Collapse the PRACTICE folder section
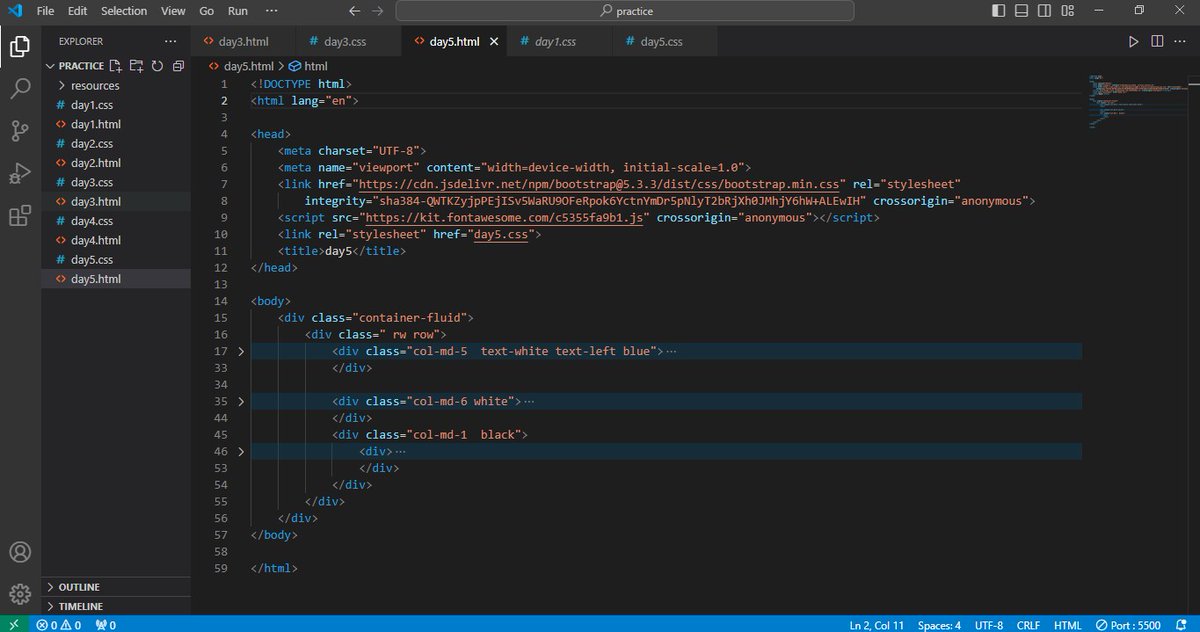This screenshot has width=1200, height=632. click(x=50, y=66)
